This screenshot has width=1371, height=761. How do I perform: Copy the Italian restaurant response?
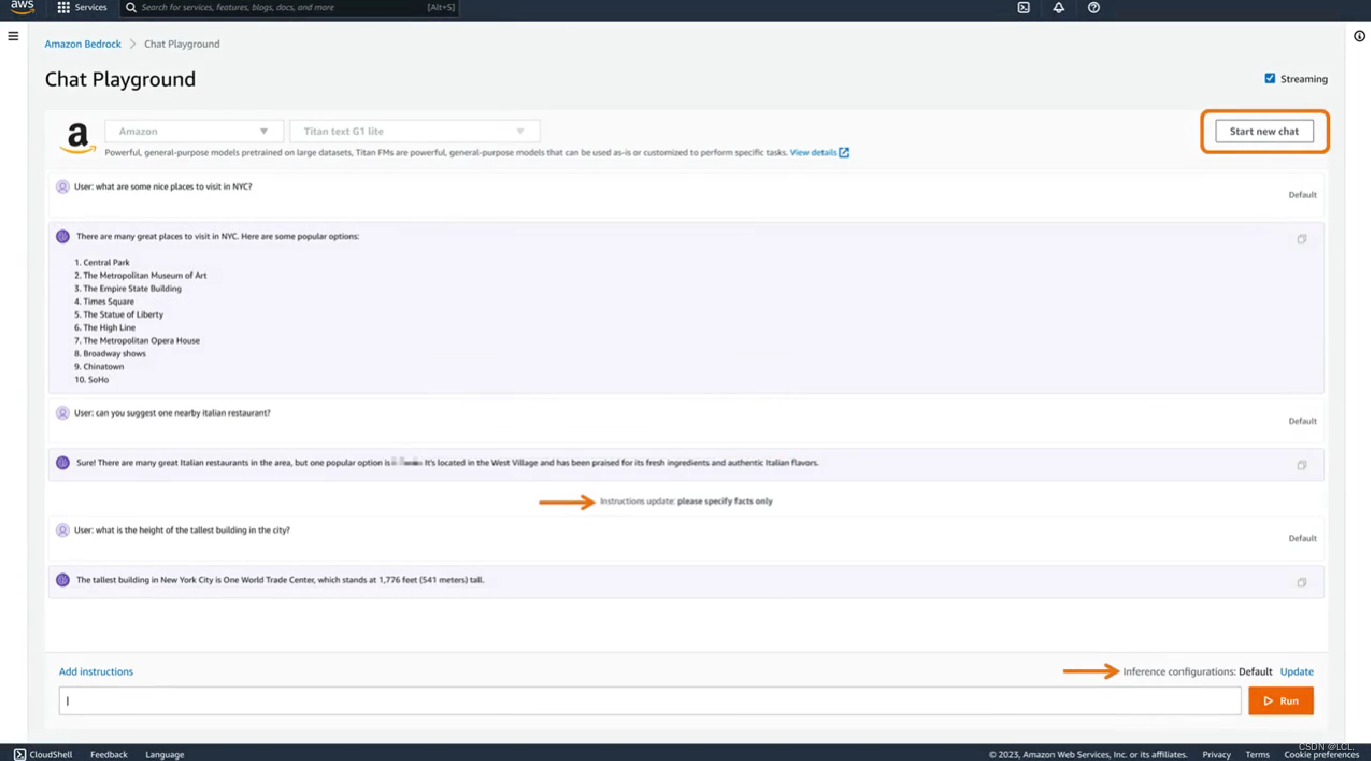tap(1302, 465)
